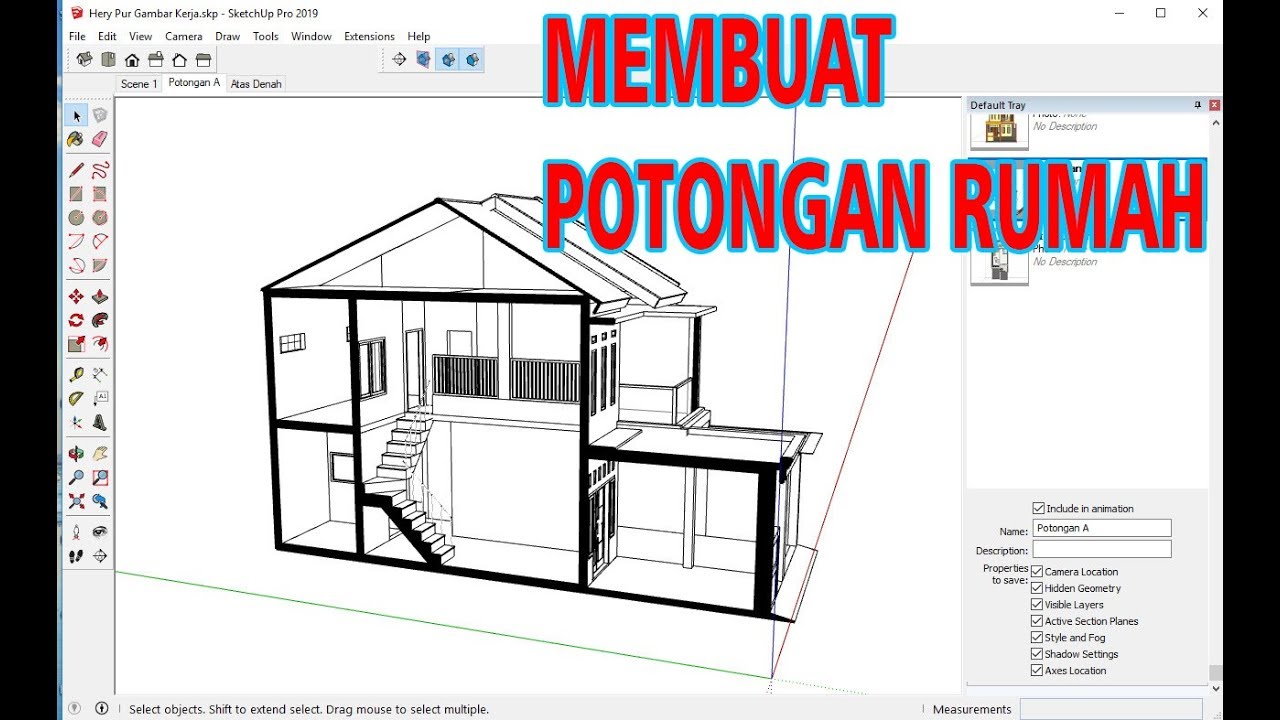
Task: Activate the Orbit tool
Action: point(76,454)
